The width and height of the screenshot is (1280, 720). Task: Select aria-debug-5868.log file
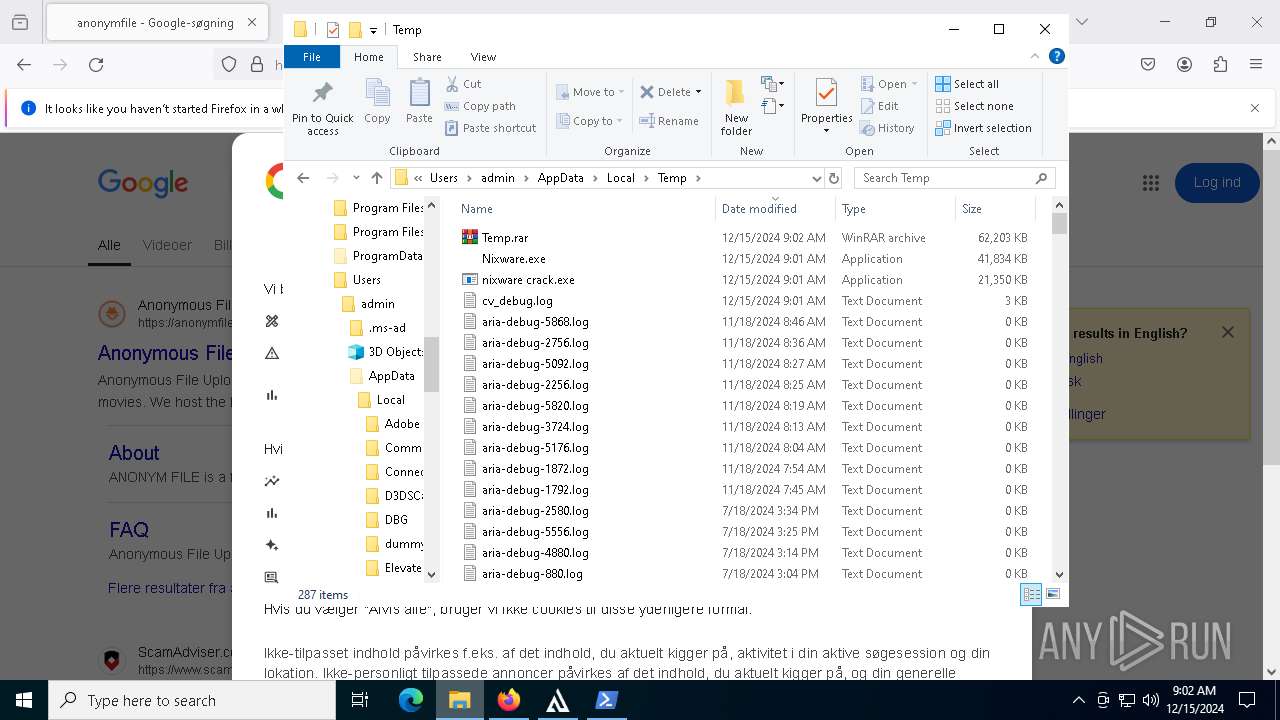pyautogui.click(x=535, y=322)
